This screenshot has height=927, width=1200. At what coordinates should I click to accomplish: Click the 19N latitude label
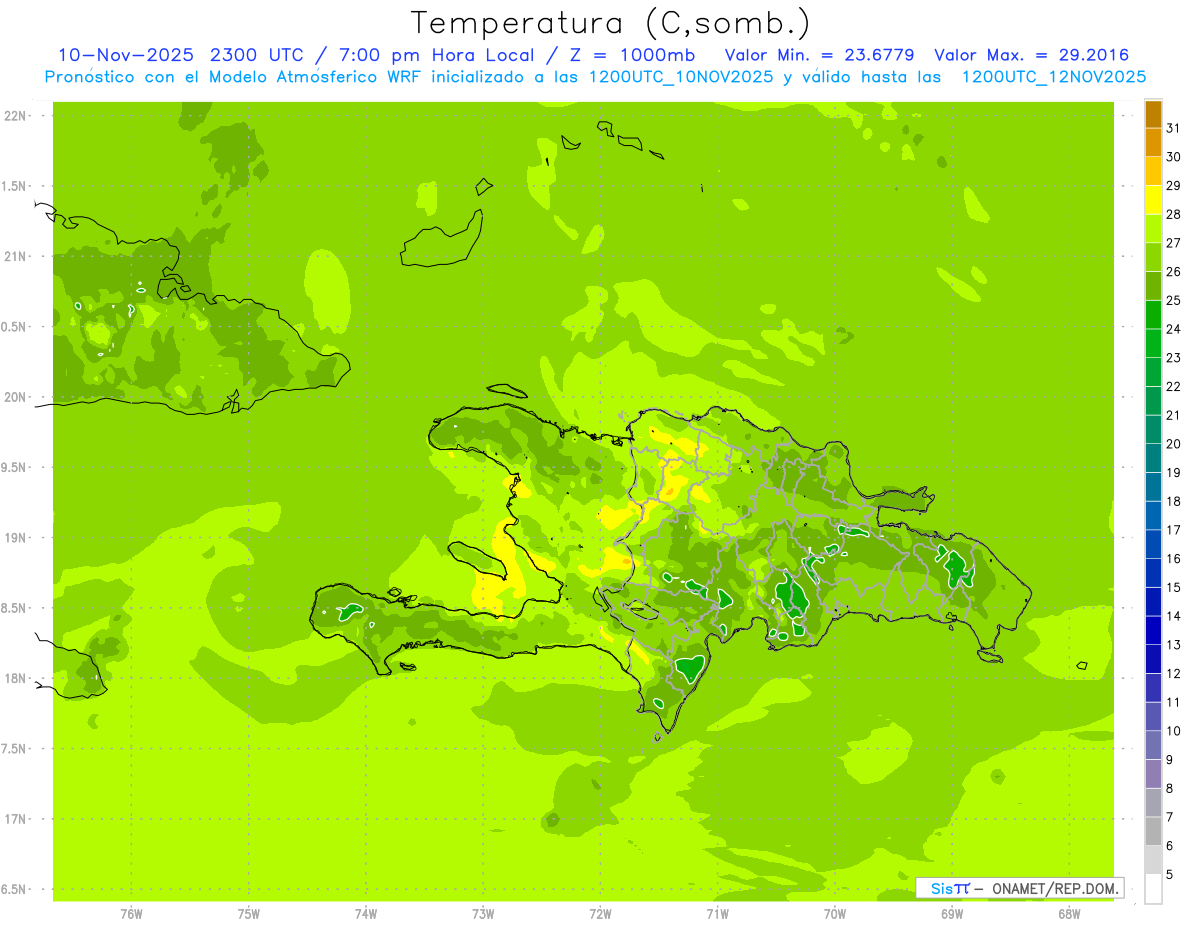pyautogui.click(x=15, y=538)
